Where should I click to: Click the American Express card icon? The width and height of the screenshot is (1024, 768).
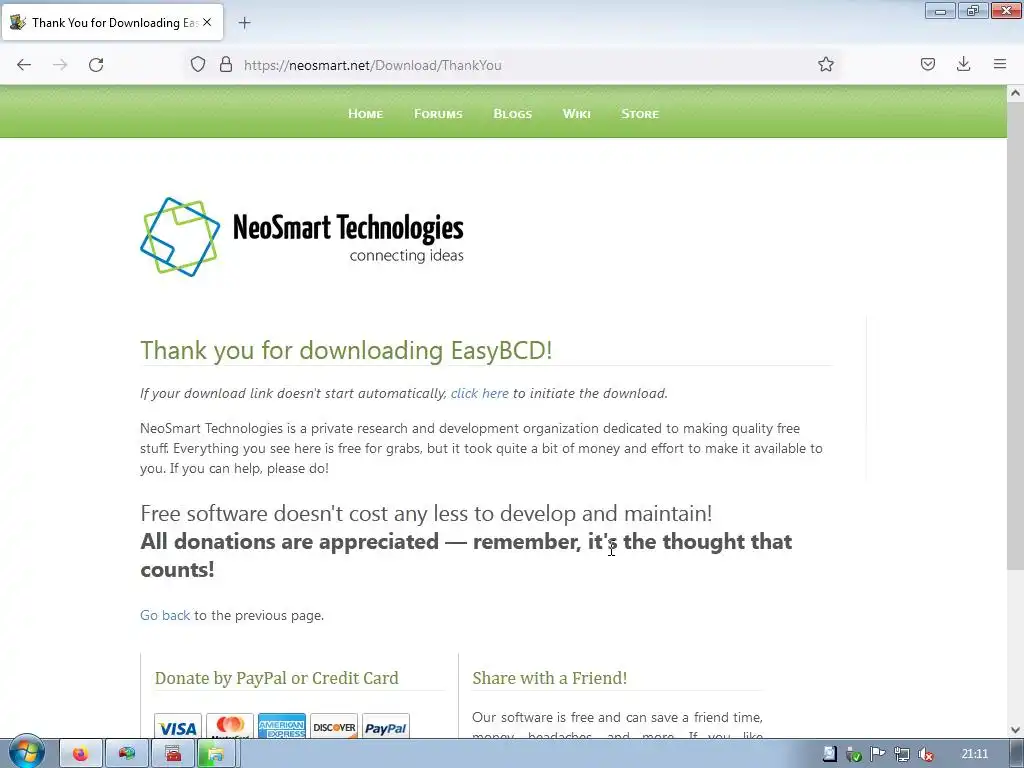click(x=281, y=726)
